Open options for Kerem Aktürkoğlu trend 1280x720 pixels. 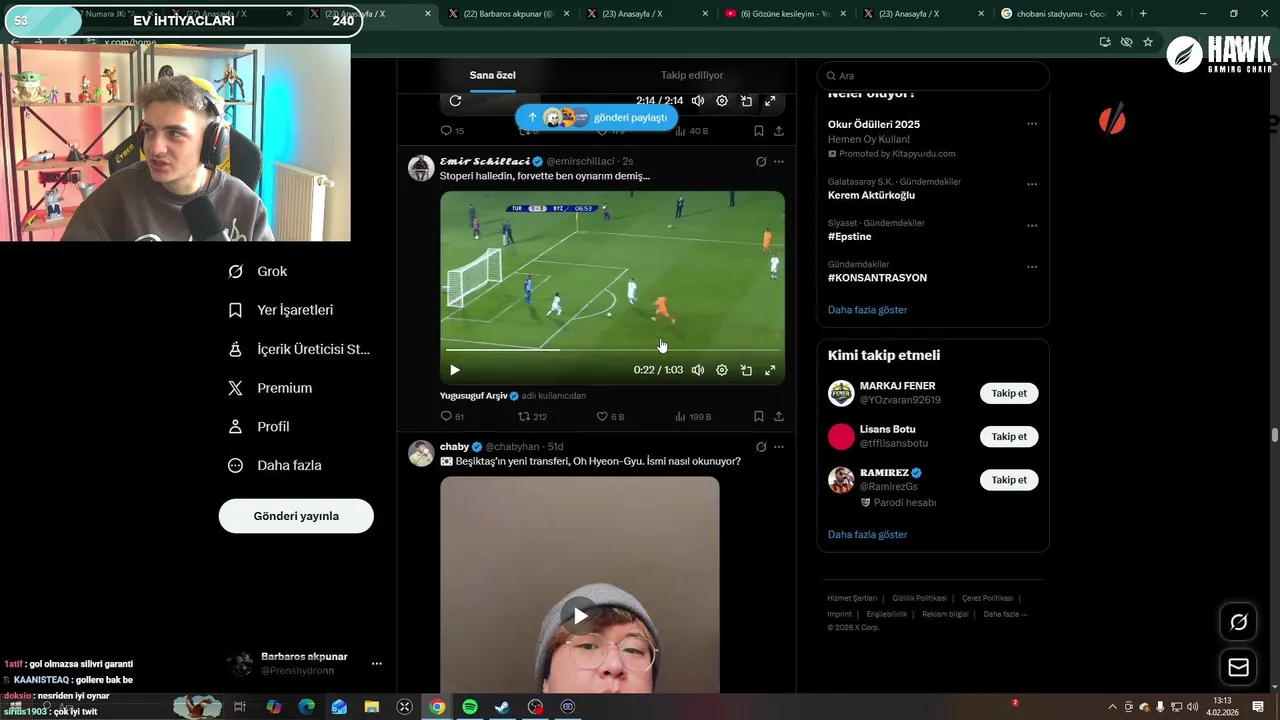1032,184
